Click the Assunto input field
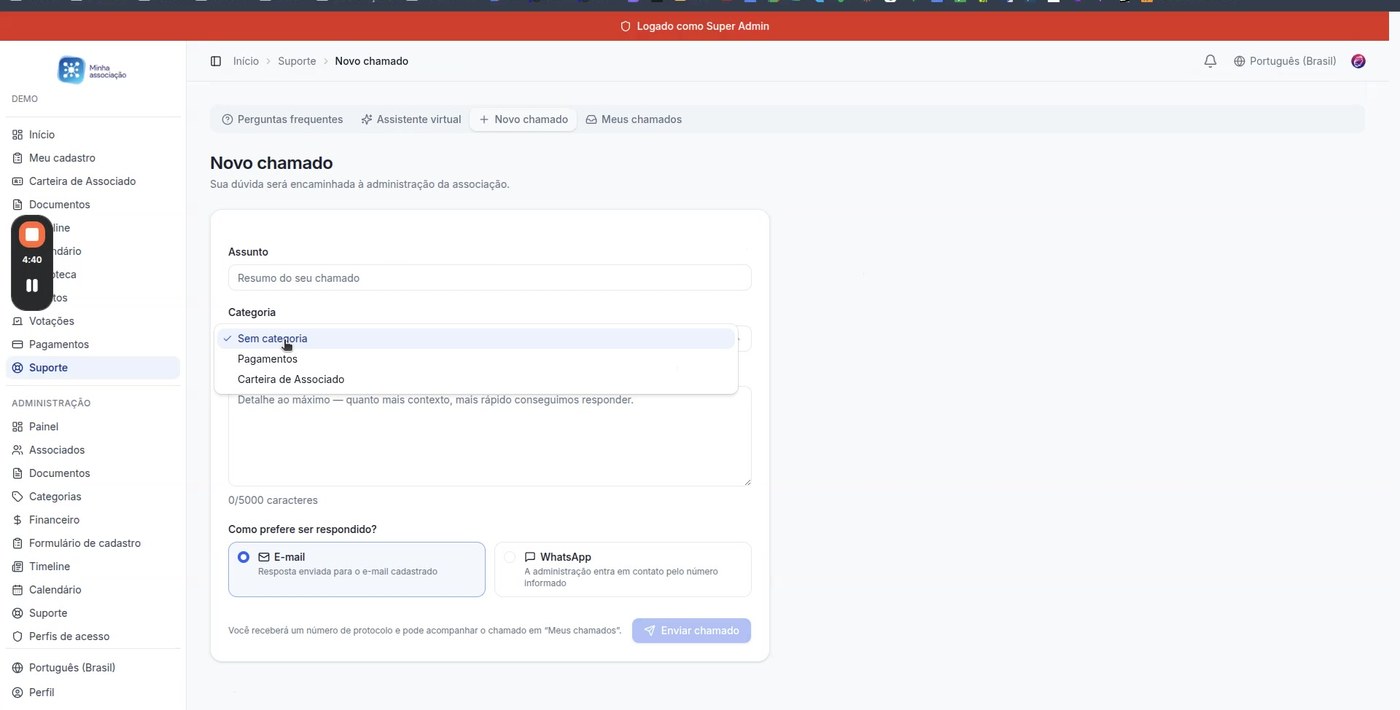Screen dimensions: 1400x710 pyautogui.click(x=489, y=277)
